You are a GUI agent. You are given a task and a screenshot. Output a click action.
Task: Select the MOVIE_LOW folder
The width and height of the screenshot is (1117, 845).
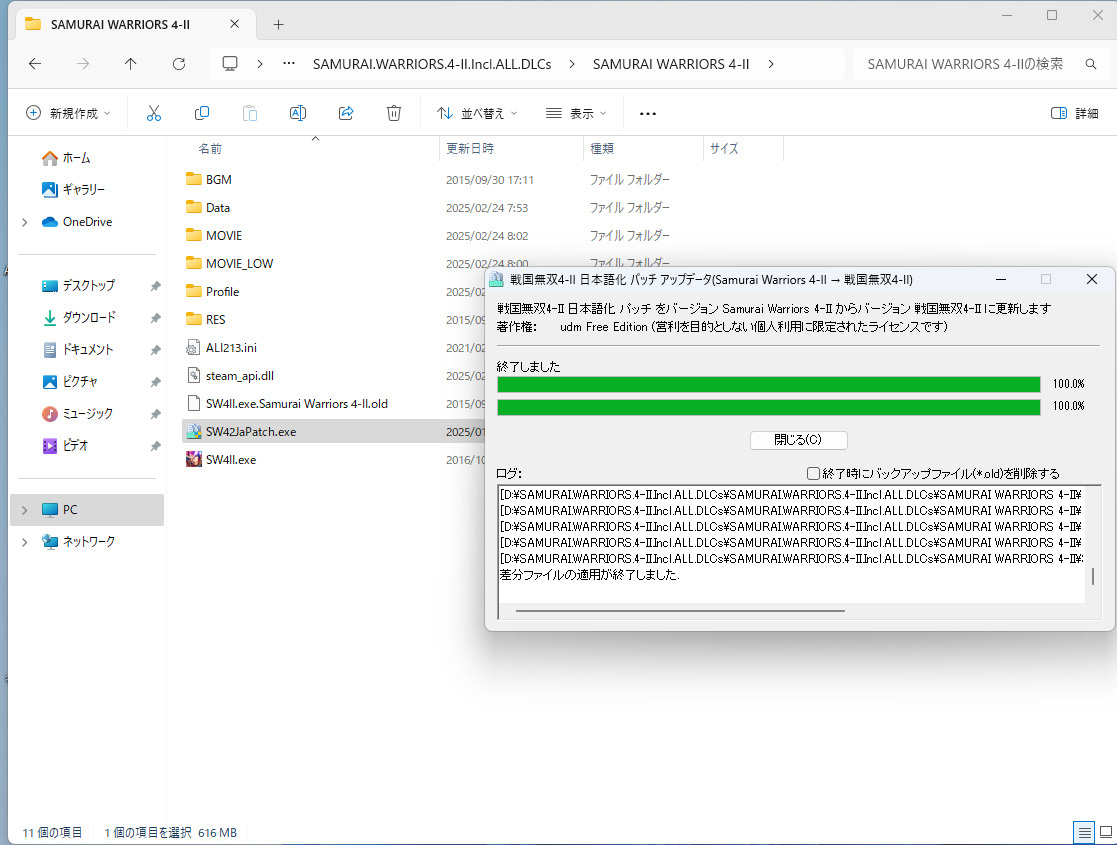coord(229,264)
